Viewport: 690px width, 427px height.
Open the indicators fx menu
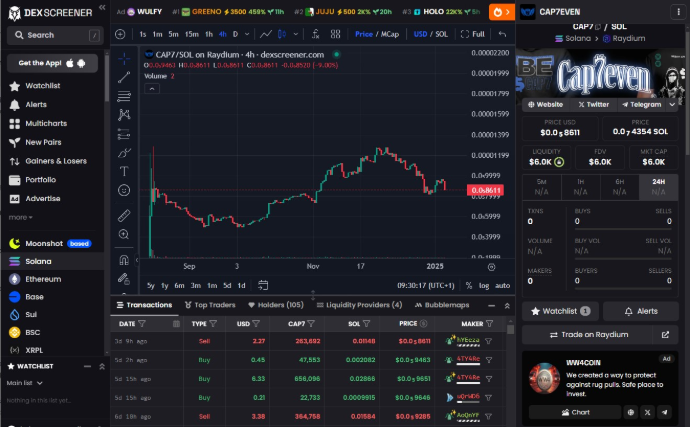coord(316,34)
